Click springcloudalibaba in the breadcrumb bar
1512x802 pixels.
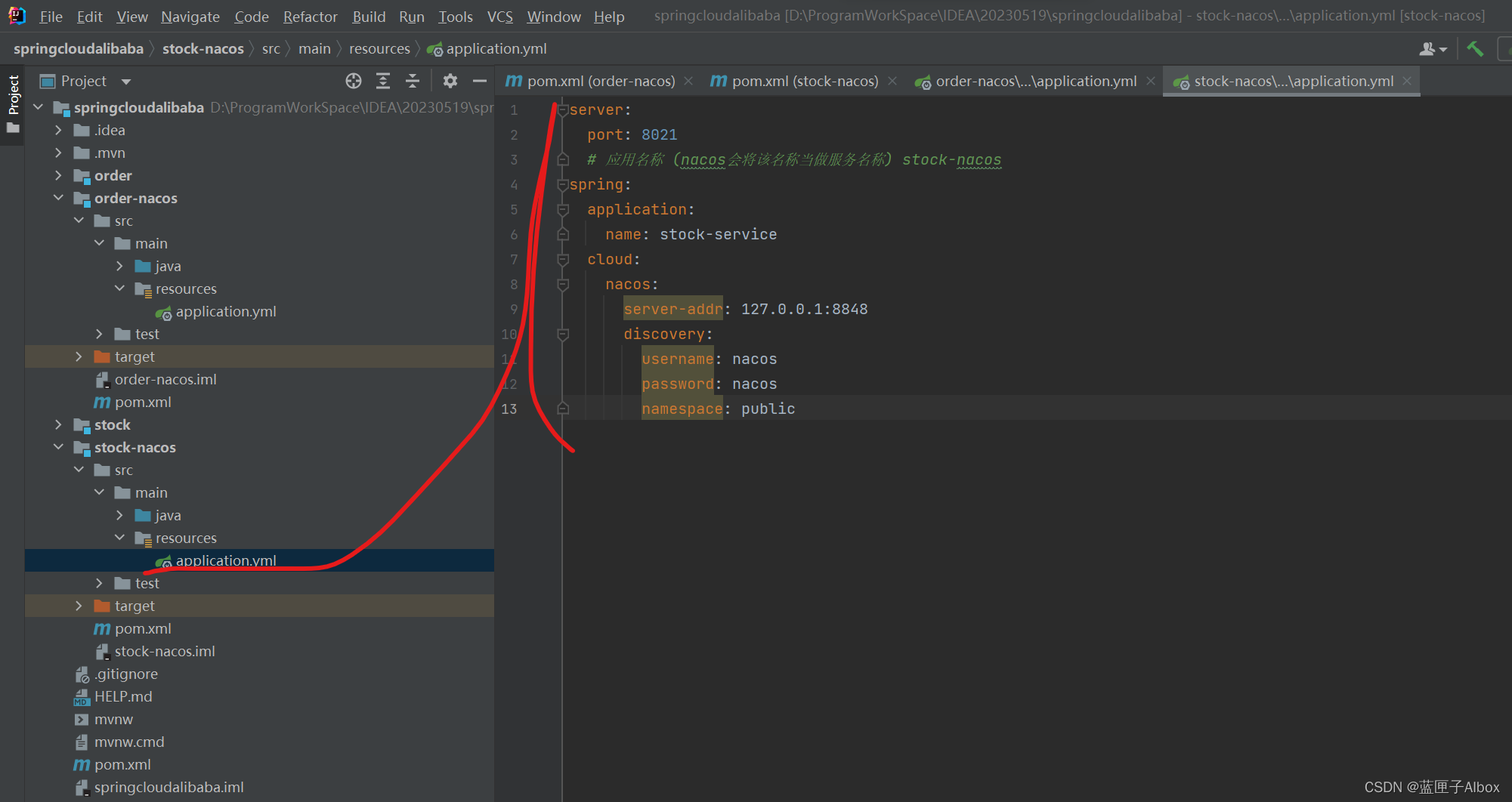pyautogui.click(x=79, y=48)
